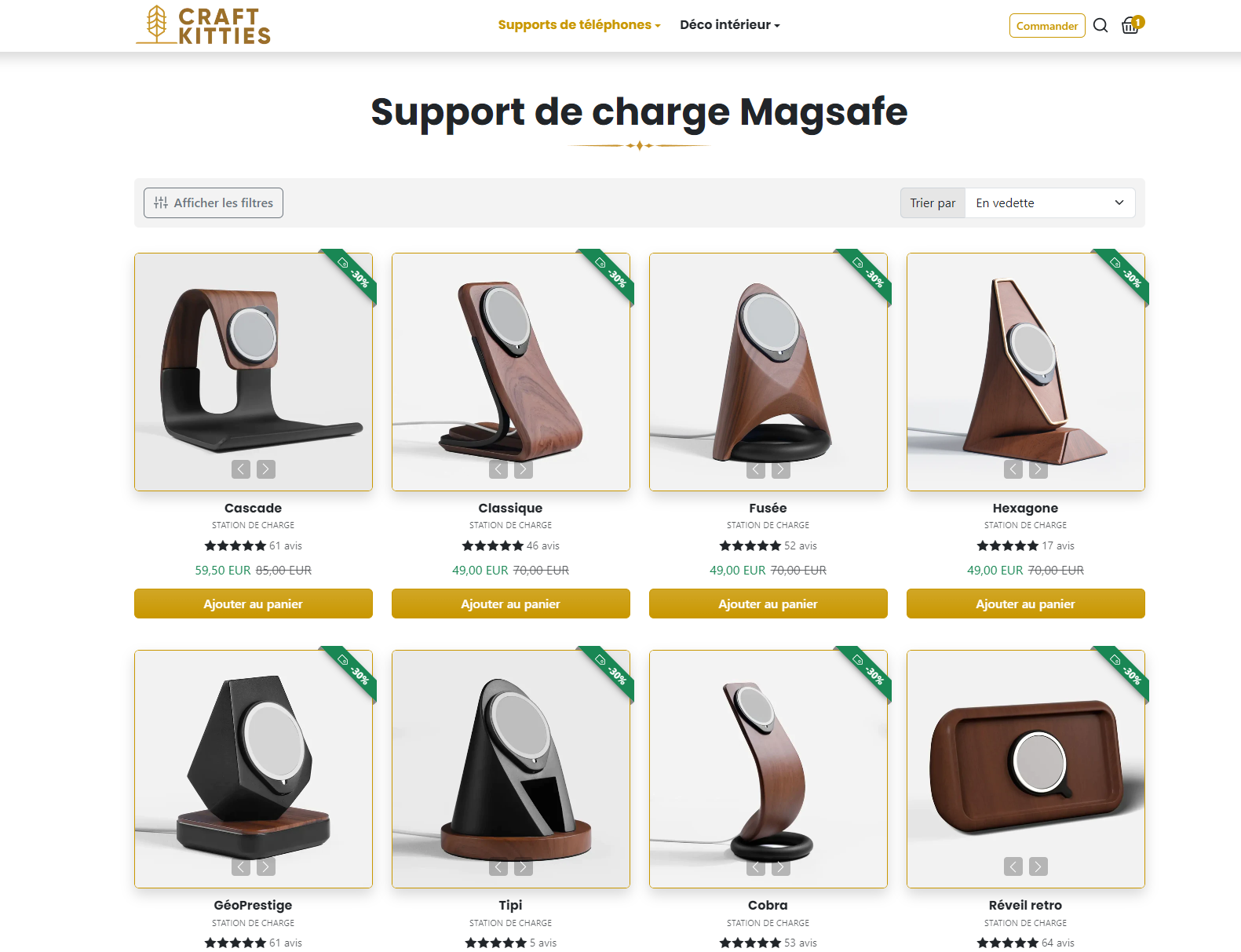Add Cascade to cart with Ajouter au panier
This screenshot has width=1241, height=952.
tap(254, 604)
